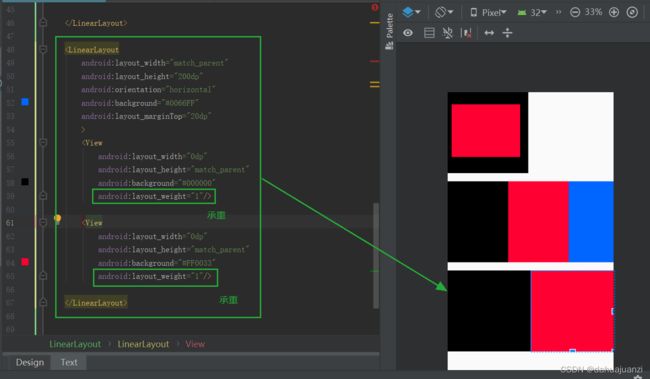Click the distribute vertically icon
Image resolution: width=650 pixels, height=379 pixels.
[x=507, y=33]
